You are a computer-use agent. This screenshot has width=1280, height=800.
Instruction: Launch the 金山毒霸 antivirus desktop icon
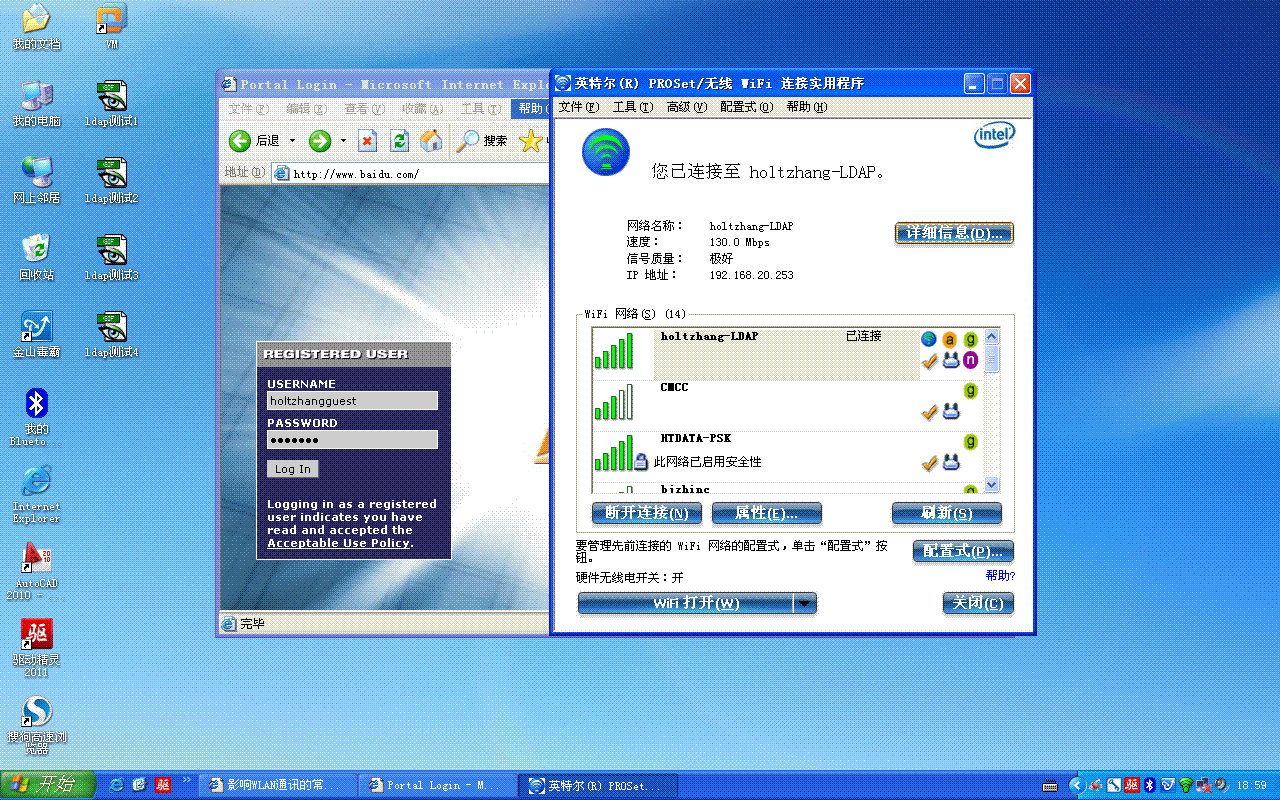click(x=36, y=335)
